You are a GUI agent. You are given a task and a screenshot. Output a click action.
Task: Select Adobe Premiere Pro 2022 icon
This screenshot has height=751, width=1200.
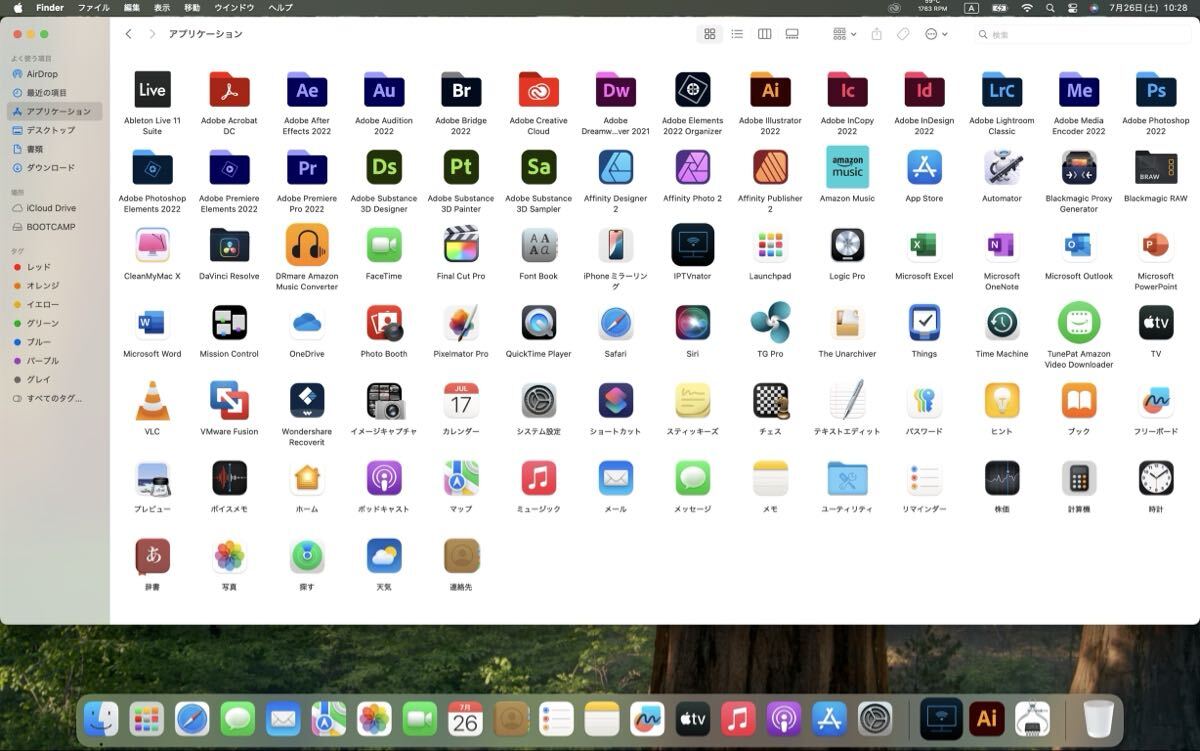point(307,167)
